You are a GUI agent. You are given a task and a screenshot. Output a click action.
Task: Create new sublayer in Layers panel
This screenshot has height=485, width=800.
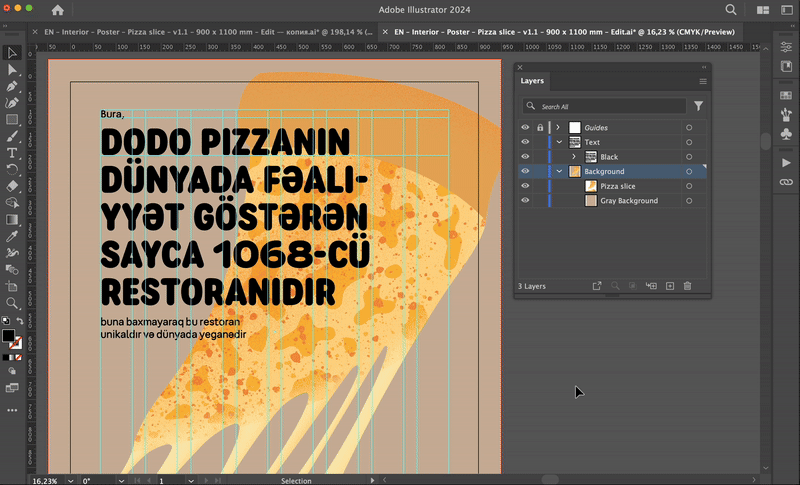tap(652, 286)
